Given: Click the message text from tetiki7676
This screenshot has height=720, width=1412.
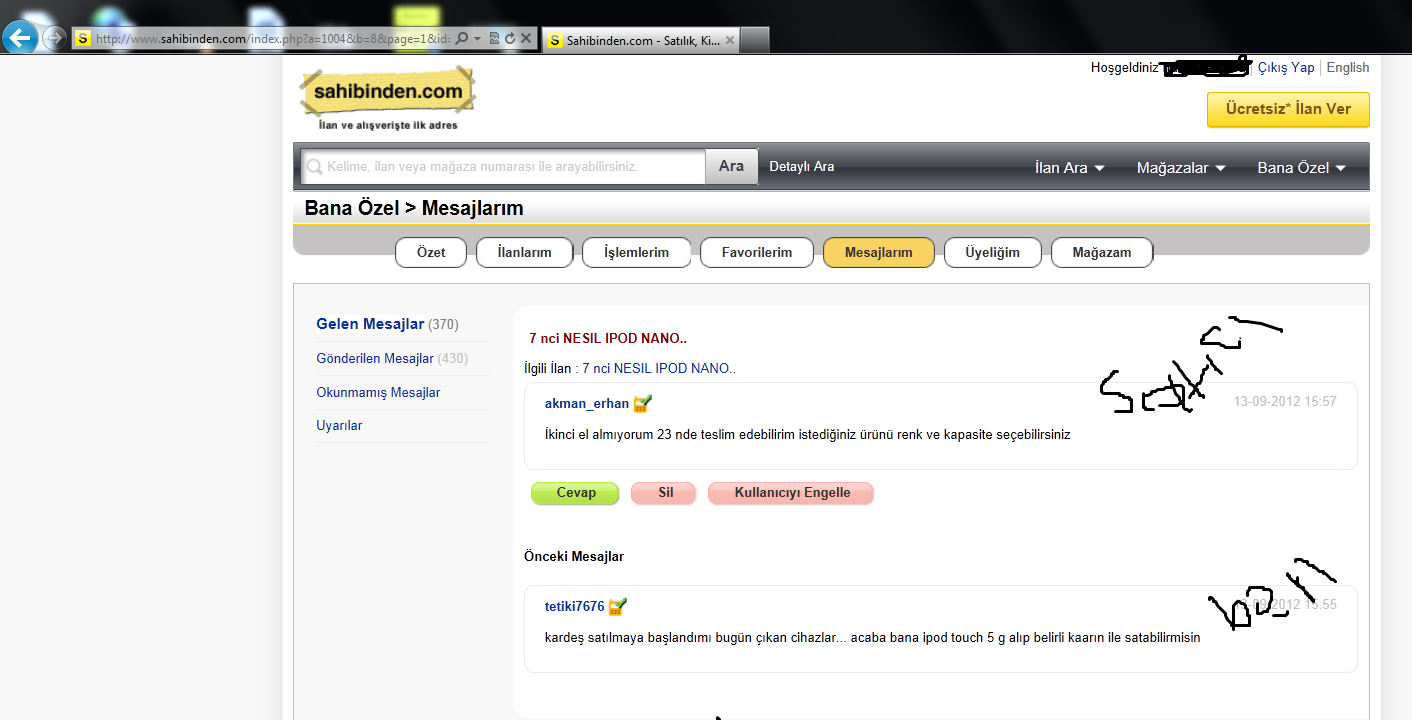Looking at the screenshot, I should tap(872, 637).
